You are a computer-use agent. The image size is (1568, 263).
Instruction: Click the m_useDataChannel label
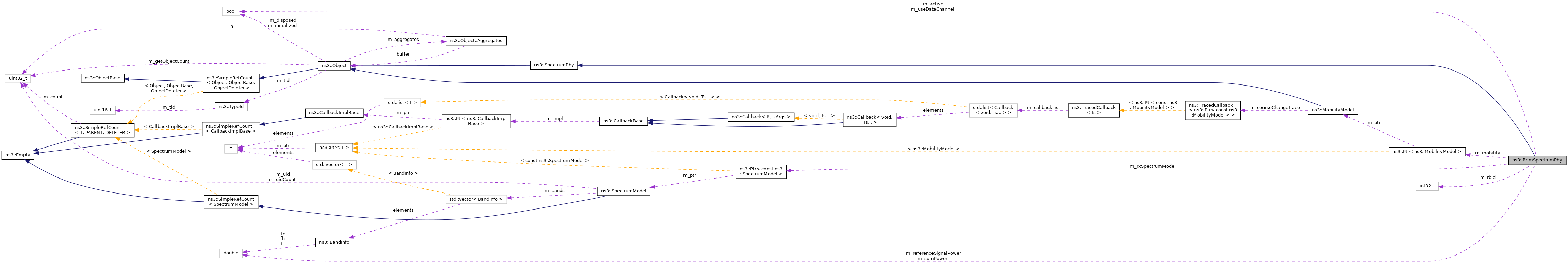[932, 9]
